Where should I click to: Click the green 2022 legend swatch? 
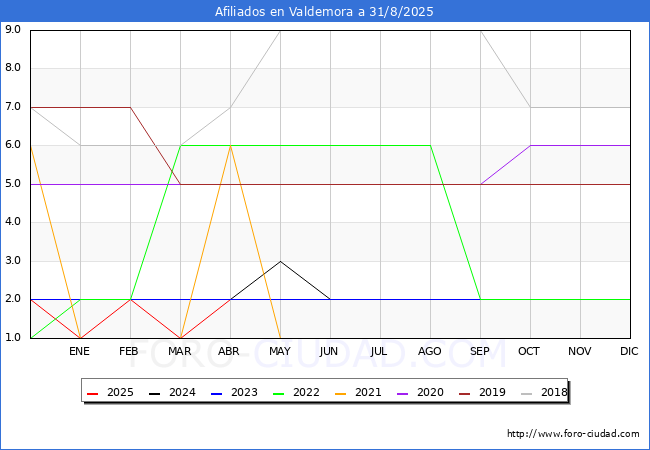[279, 393]
